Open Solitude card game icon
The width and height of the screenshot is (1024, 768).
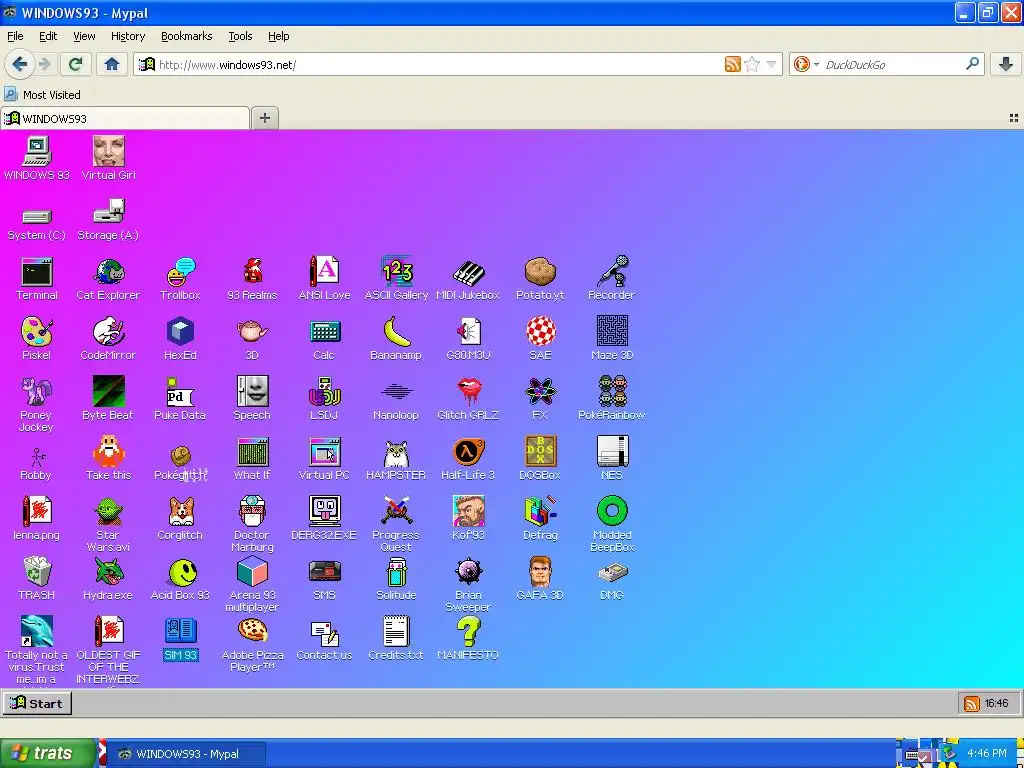[396, 572]
